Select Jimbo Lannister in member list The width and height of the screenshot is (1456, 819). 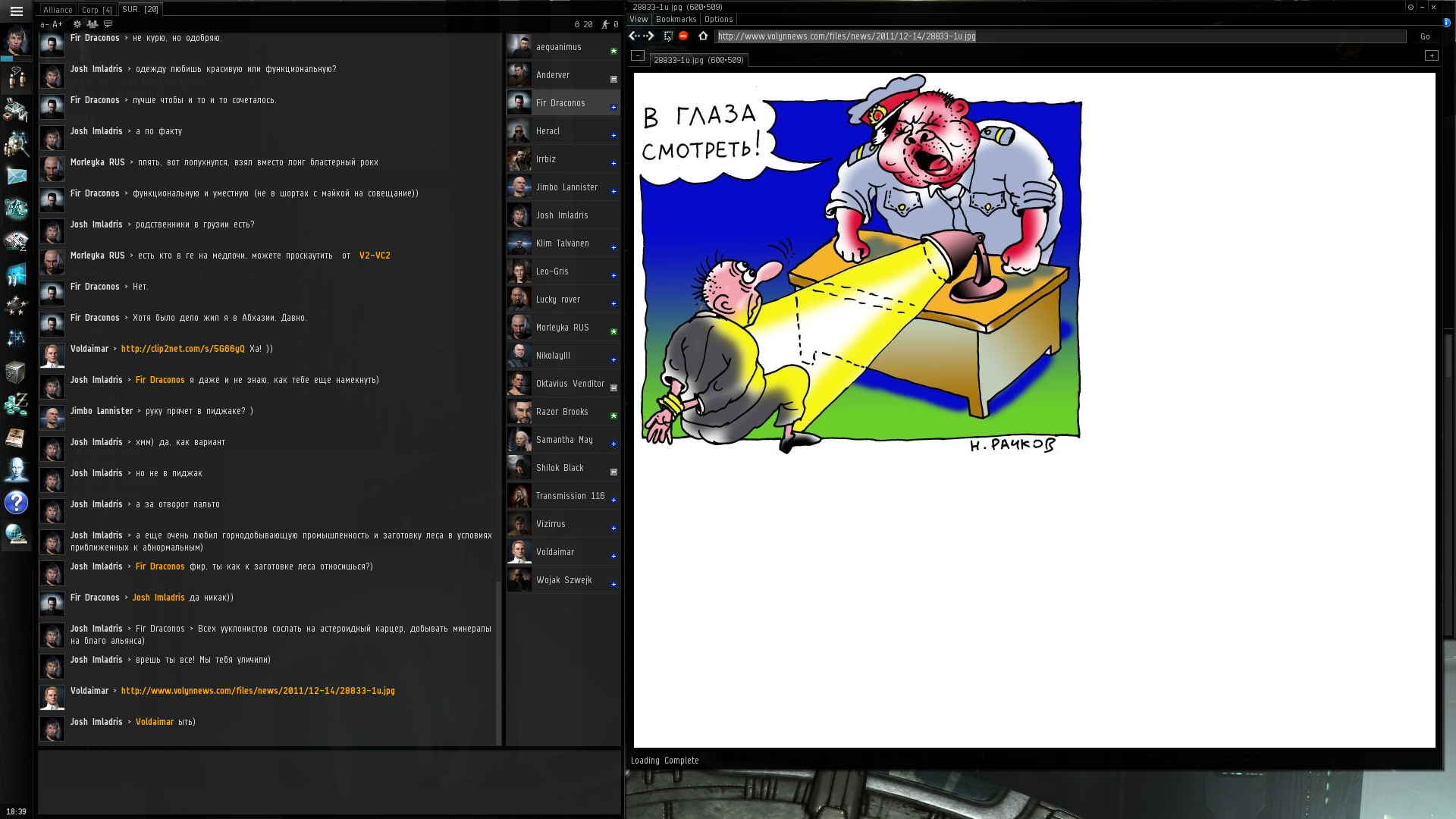coord(563,187)
